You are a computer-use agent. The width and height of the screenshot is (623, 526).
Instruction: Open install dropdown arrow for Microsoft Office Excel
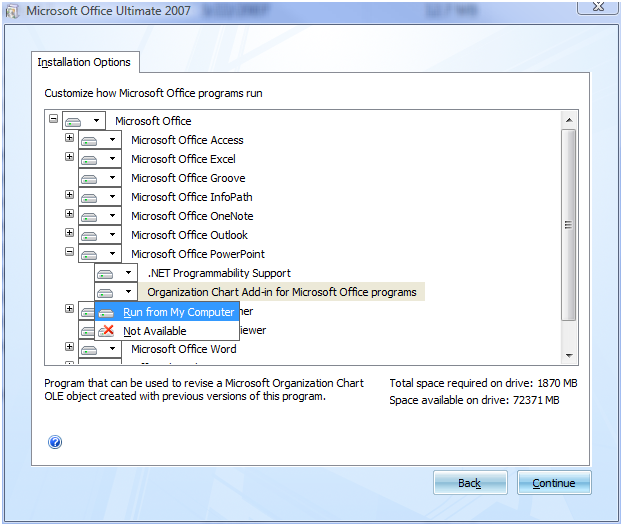tap(112, 159)
